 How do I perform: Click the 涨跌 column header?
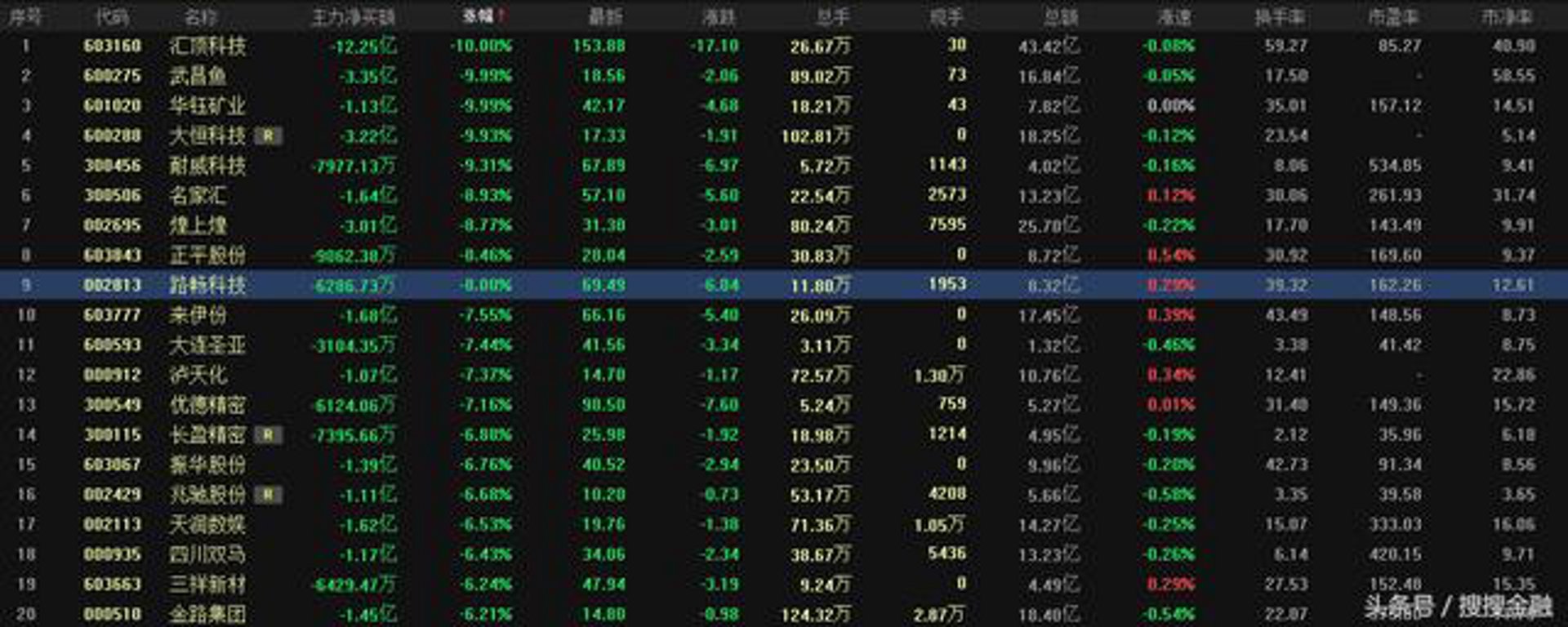719,16
